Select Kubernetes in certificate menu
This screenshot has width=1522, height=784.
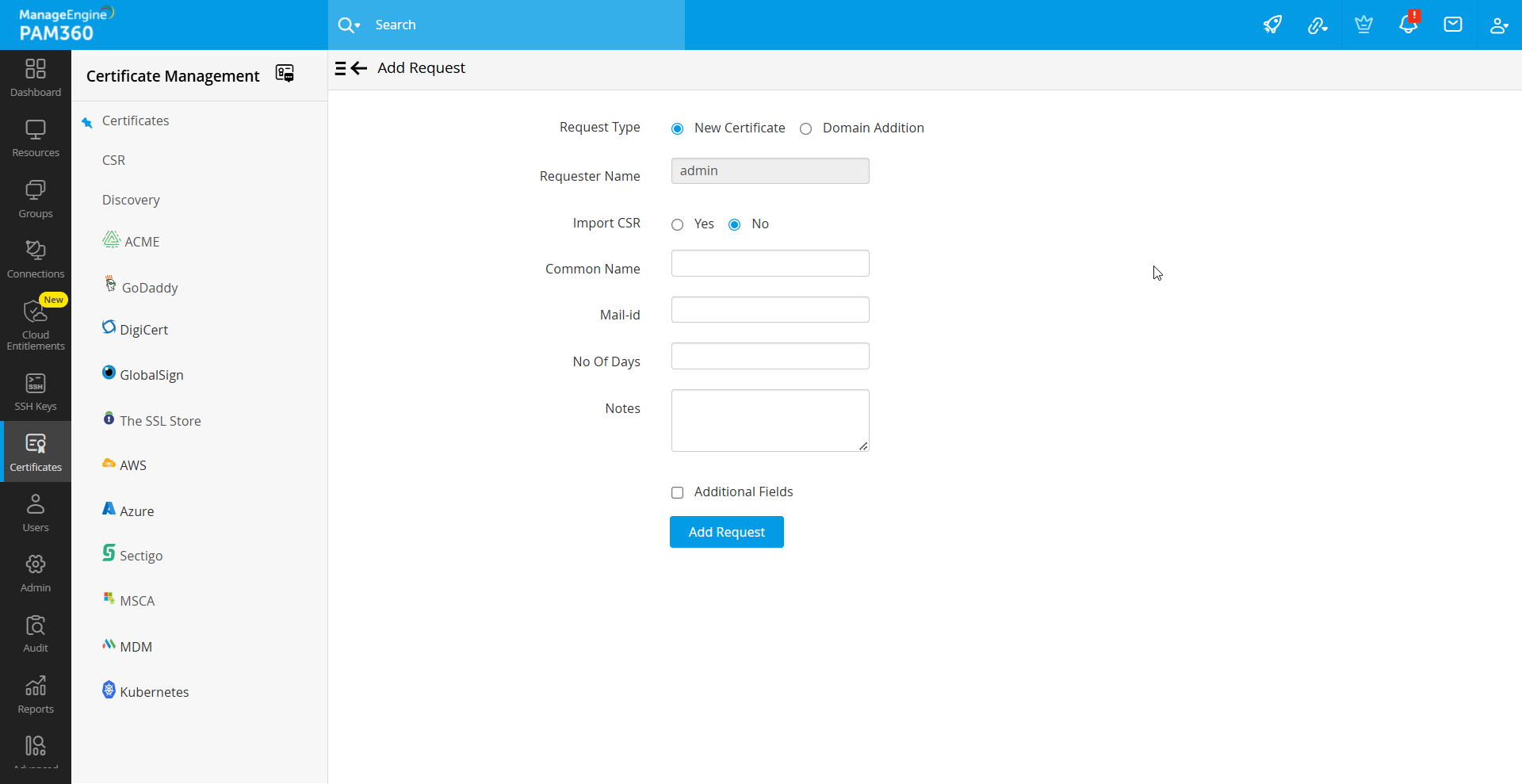click(x=154, y=692)
